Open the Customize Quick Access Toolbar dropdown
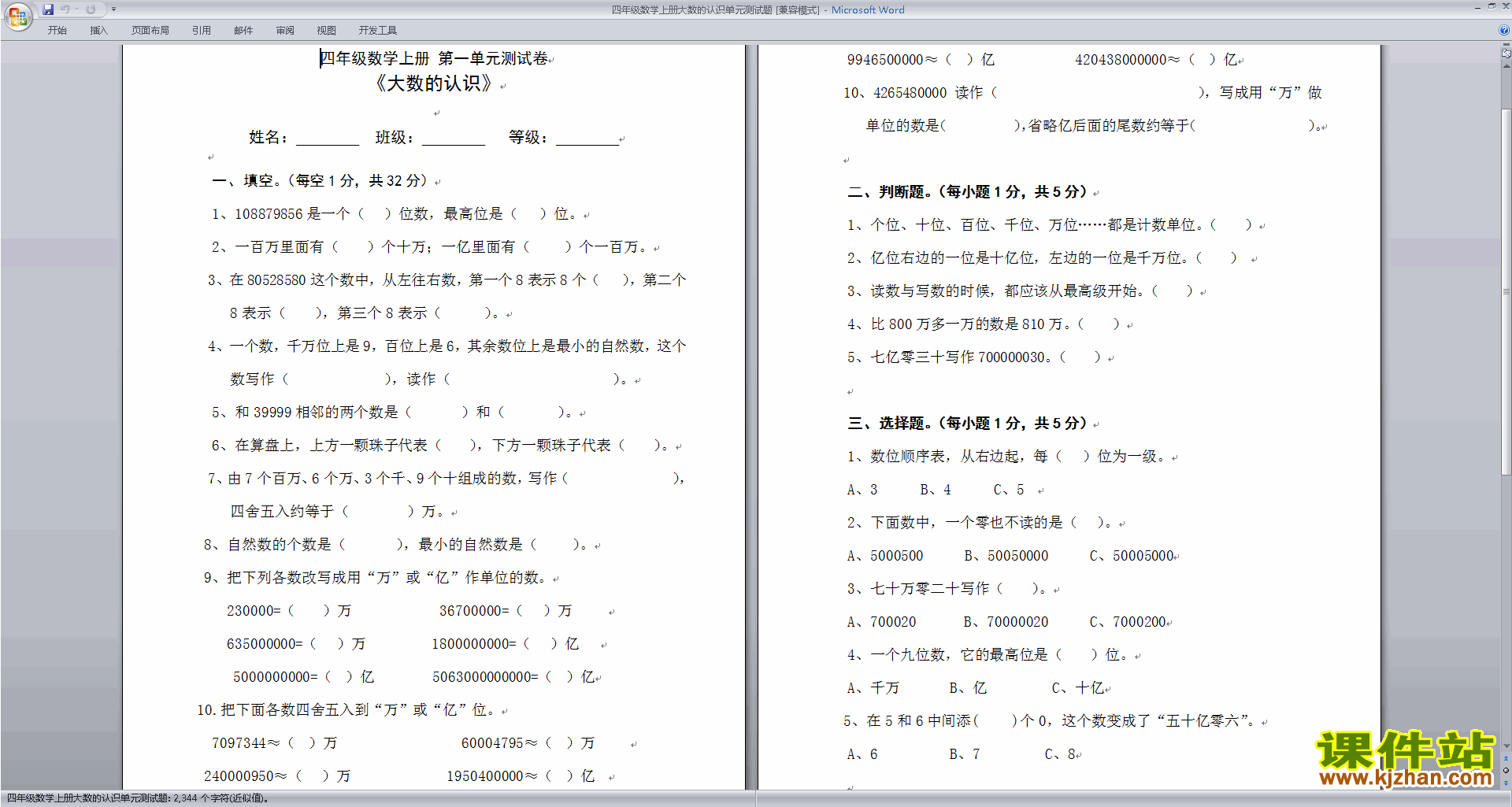This screenshot has width=1512, height=807. (113, 9)
